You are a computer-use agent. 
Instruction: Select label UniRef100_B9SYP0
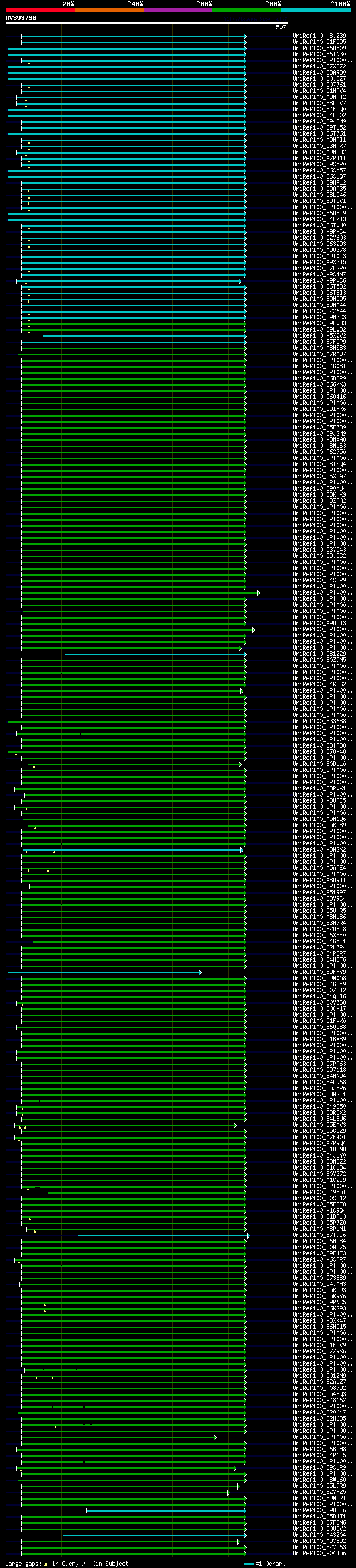point(319,164)
